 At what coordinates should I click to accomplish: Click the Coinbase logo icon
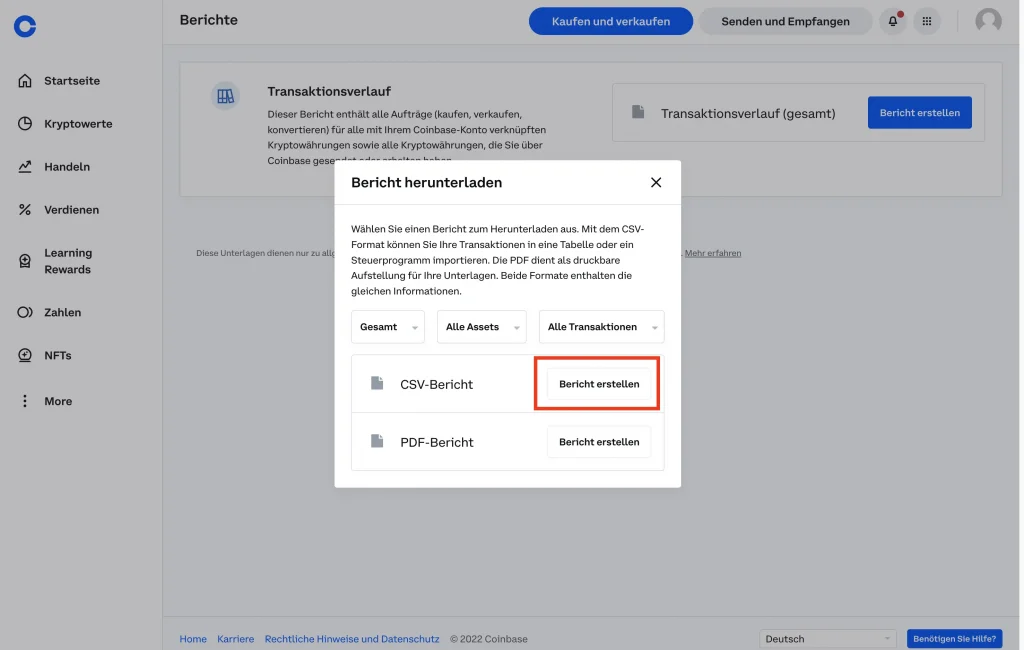point(25,27)
